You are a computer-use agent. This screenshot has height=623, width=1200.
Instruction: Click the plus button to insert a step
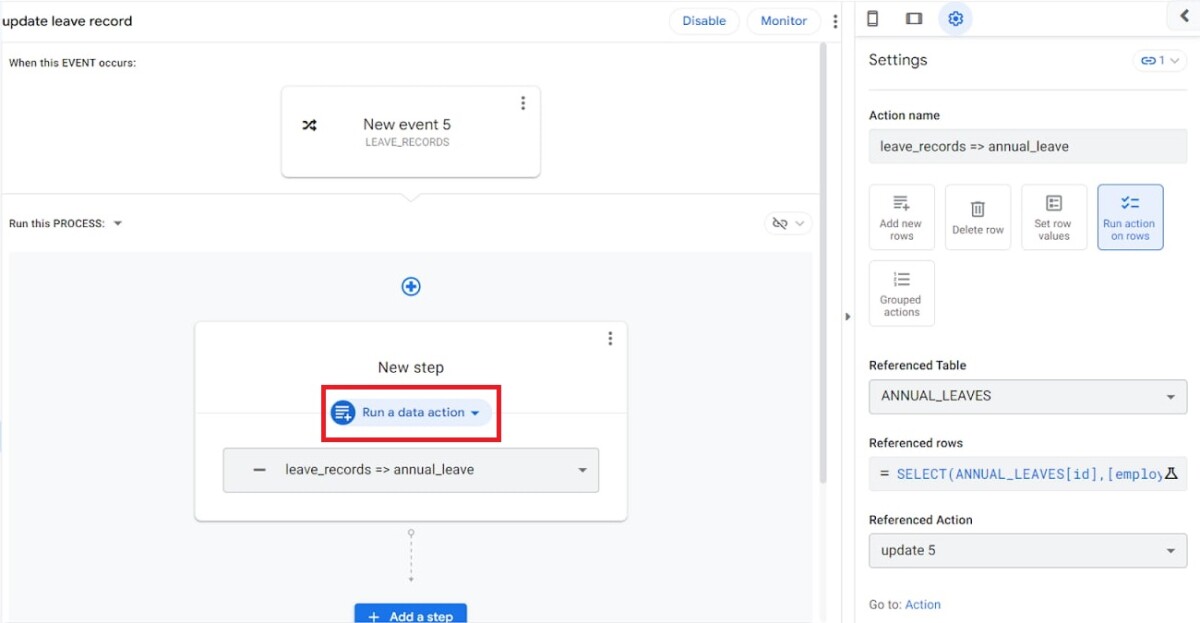click(411, 285)
